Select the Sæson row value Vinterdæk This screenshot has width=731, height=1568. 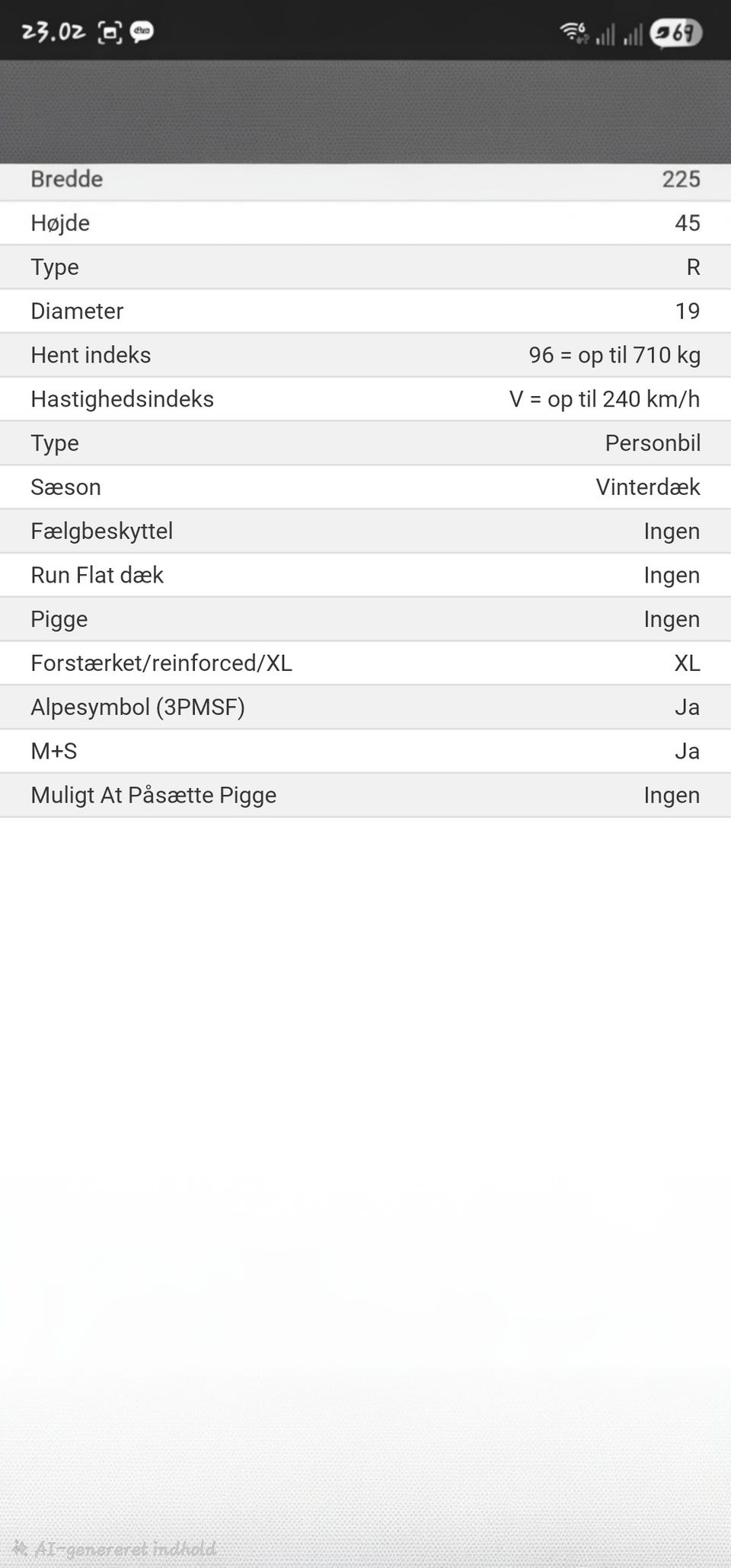click(647, 487)
